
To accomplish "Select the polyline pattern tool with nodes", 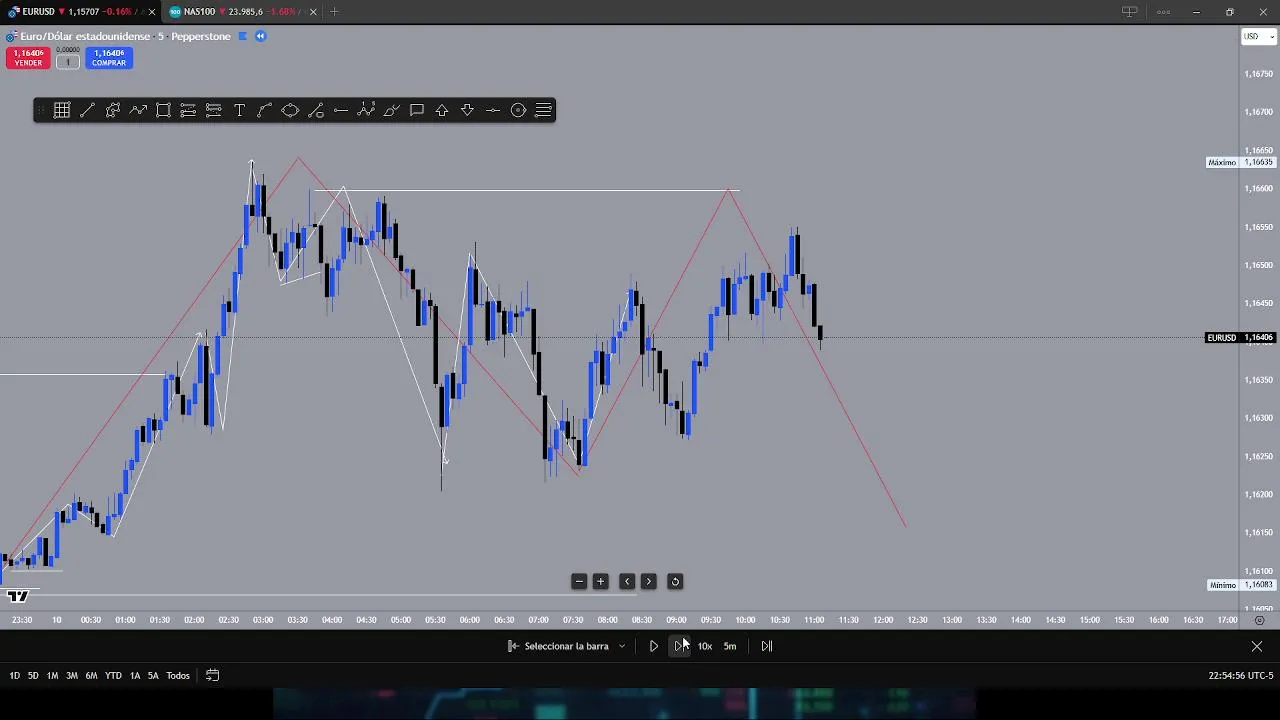I will coord(366,110).
